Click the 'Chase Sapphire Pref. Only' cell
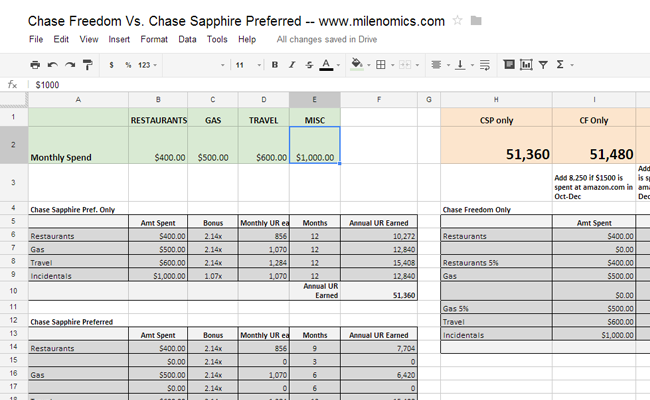The height and width of the screenshot is (400, 650). click(78, 209)
